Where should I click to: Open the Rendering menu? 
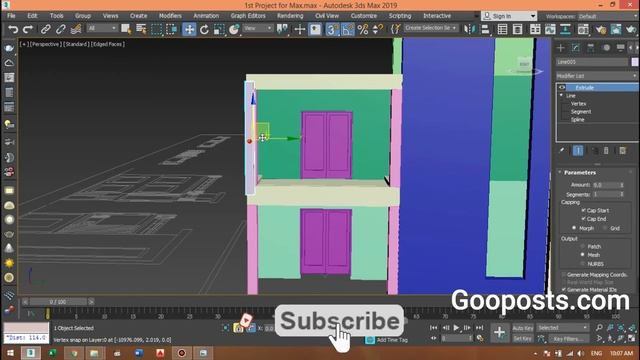(x=290, y=16)
